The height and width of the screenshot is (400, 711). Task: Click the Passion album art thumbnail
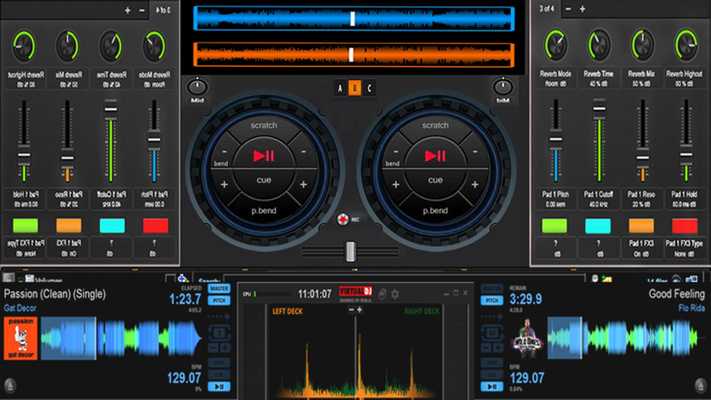point(20,338)
